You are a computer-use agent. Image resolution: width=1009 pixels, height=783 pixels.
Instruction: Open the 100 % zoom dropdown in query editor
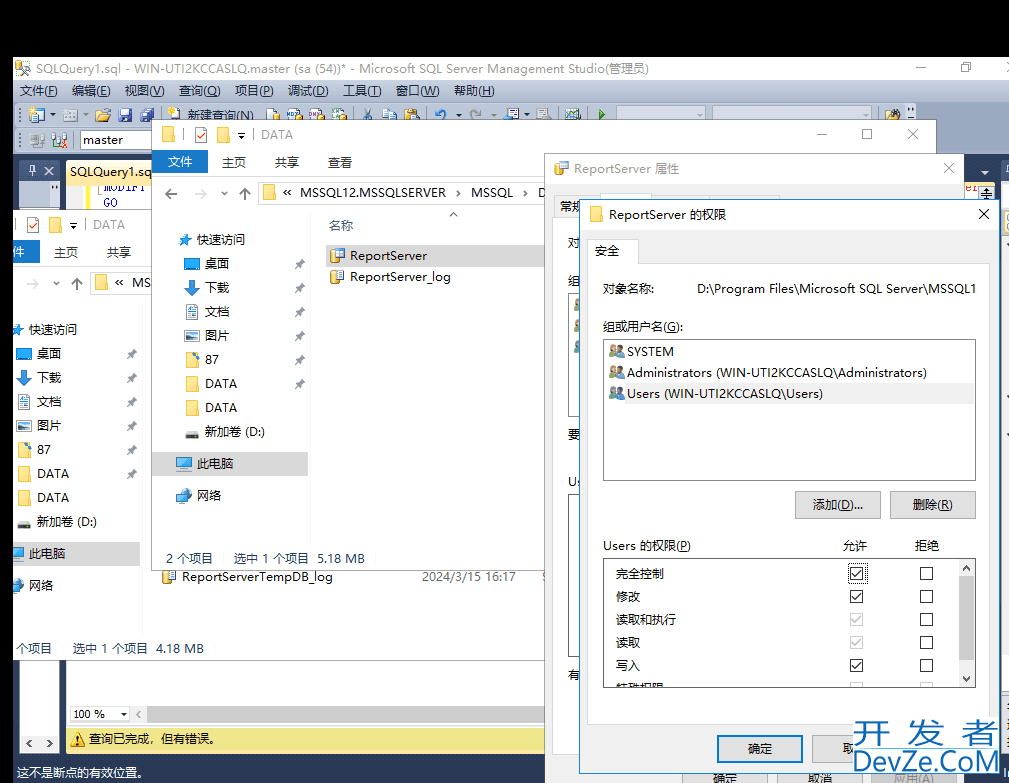[124, 714]
